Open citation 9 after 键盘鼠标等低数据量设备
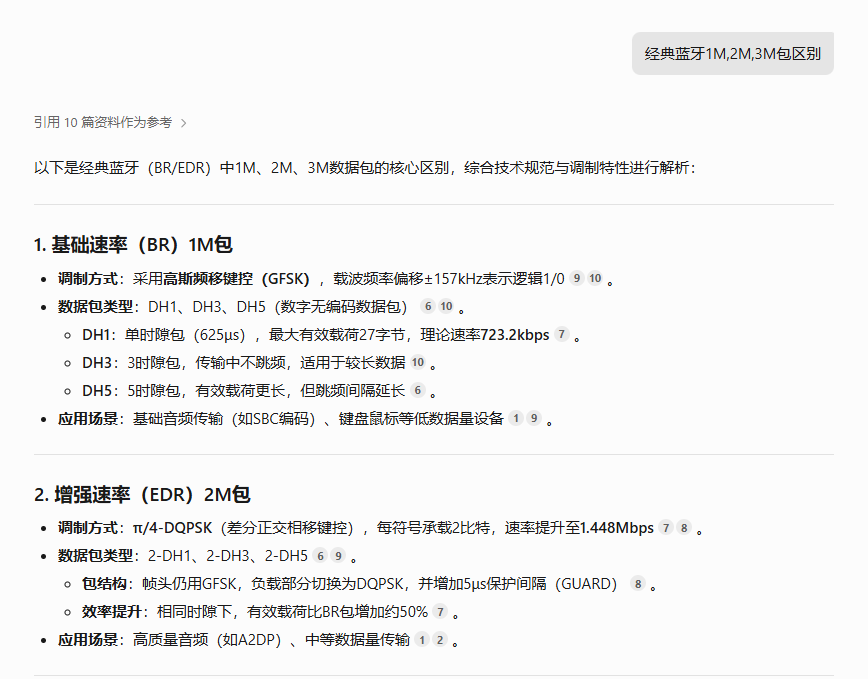Image resolution: width=868 pixels, height=679 pixels. pyautogui.click(x=534, y=418)
